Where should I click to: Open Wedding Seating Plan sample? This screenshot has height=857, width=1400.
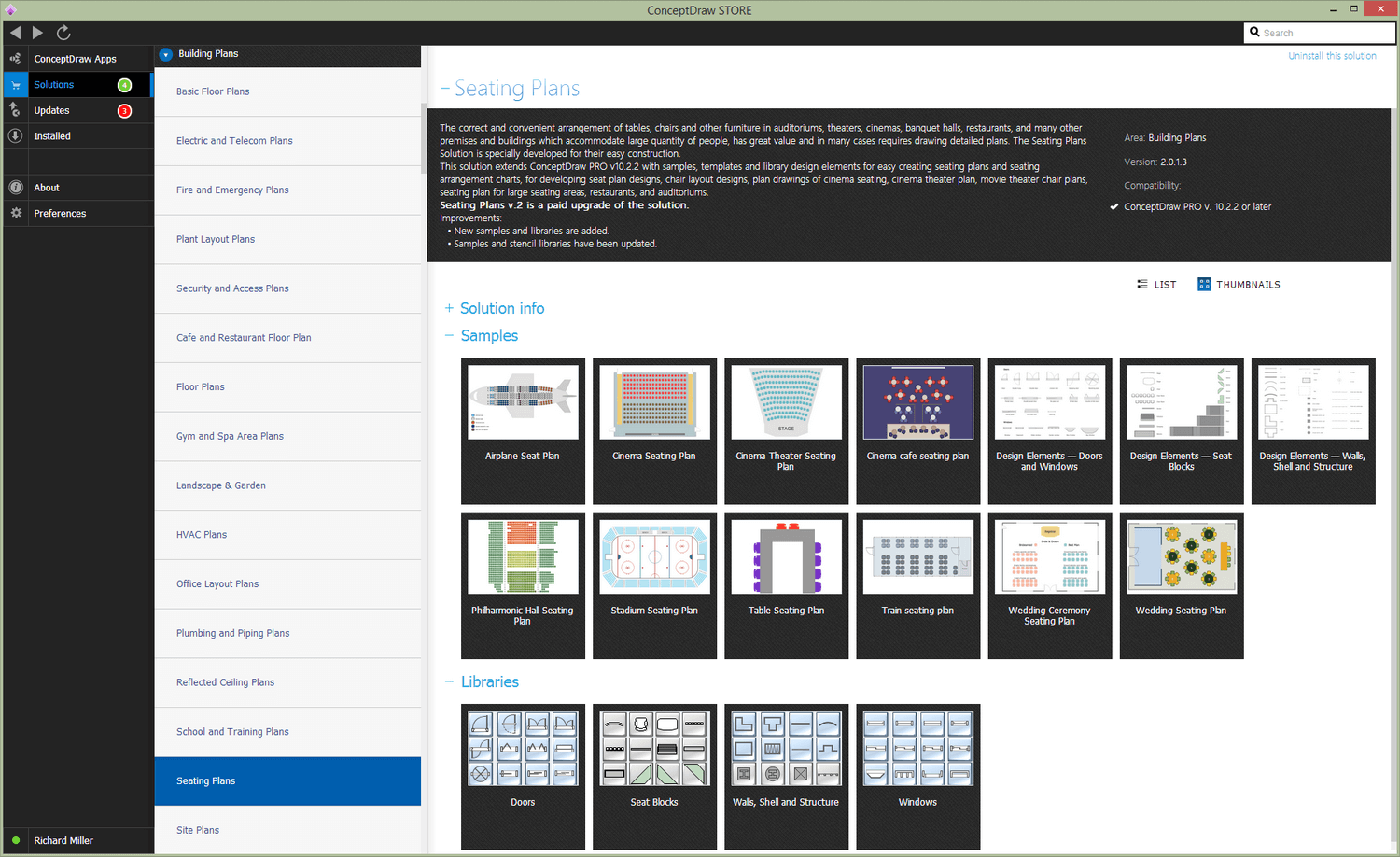(1181, 585)
